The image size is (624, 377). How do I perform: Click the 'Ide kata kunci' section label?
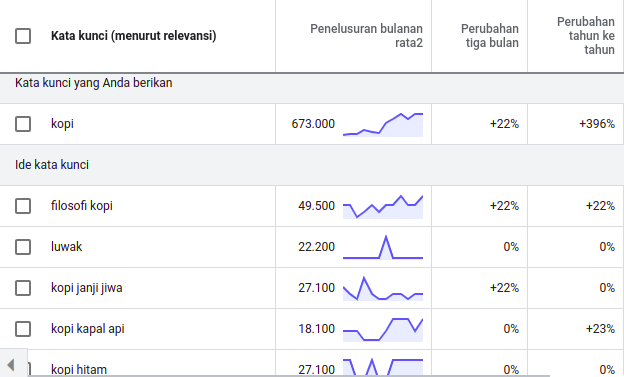click(52, 165)
